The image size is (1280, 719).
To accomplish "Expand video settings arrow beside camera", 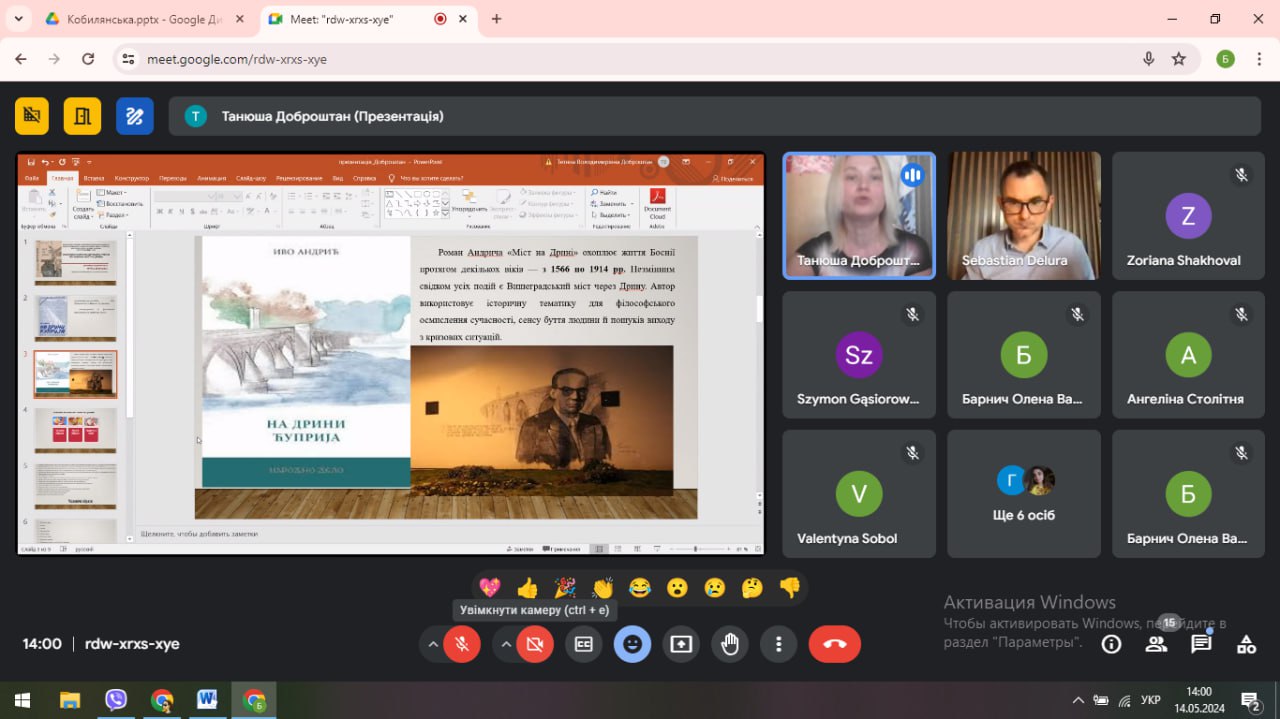I will [506, 645].
